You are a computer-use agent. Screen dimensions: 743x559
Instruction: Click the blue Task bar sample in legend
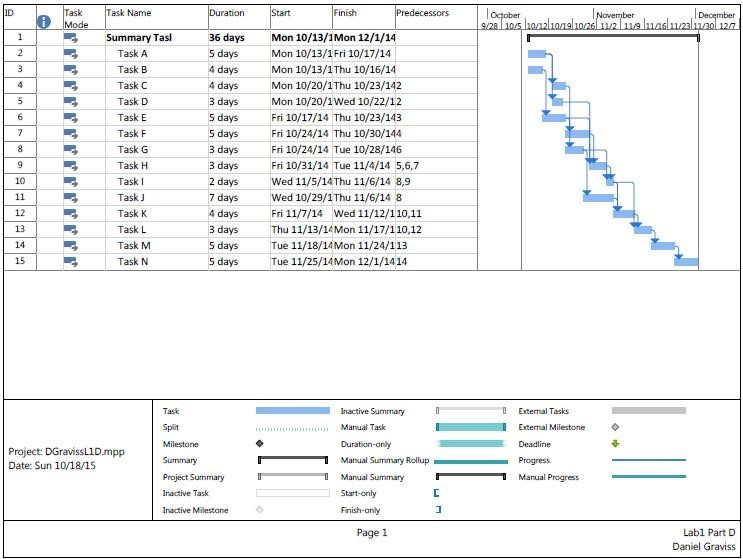coord(293,410)
